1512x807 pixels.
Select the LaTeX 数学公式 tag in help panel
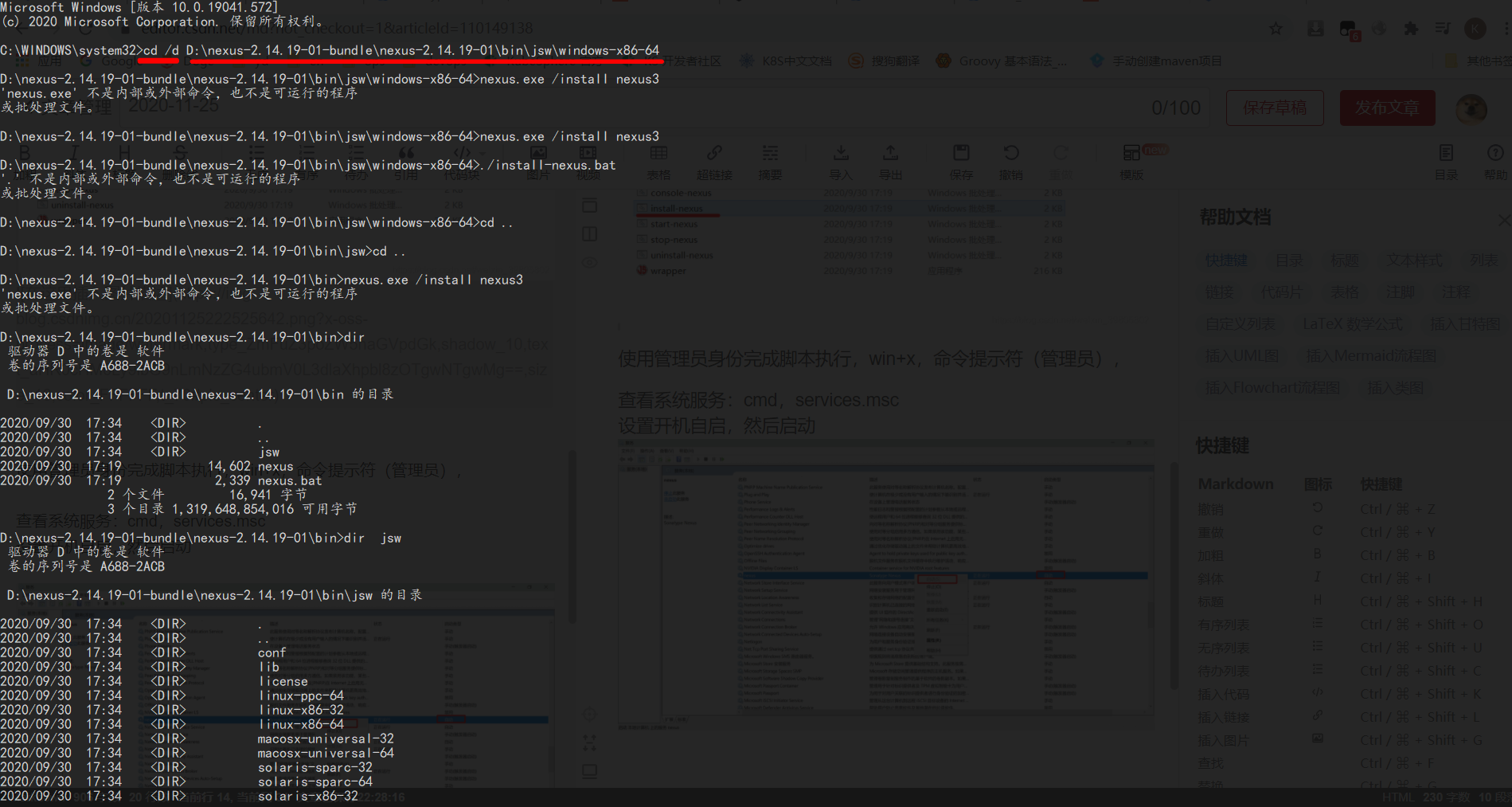coord(1353,324)
